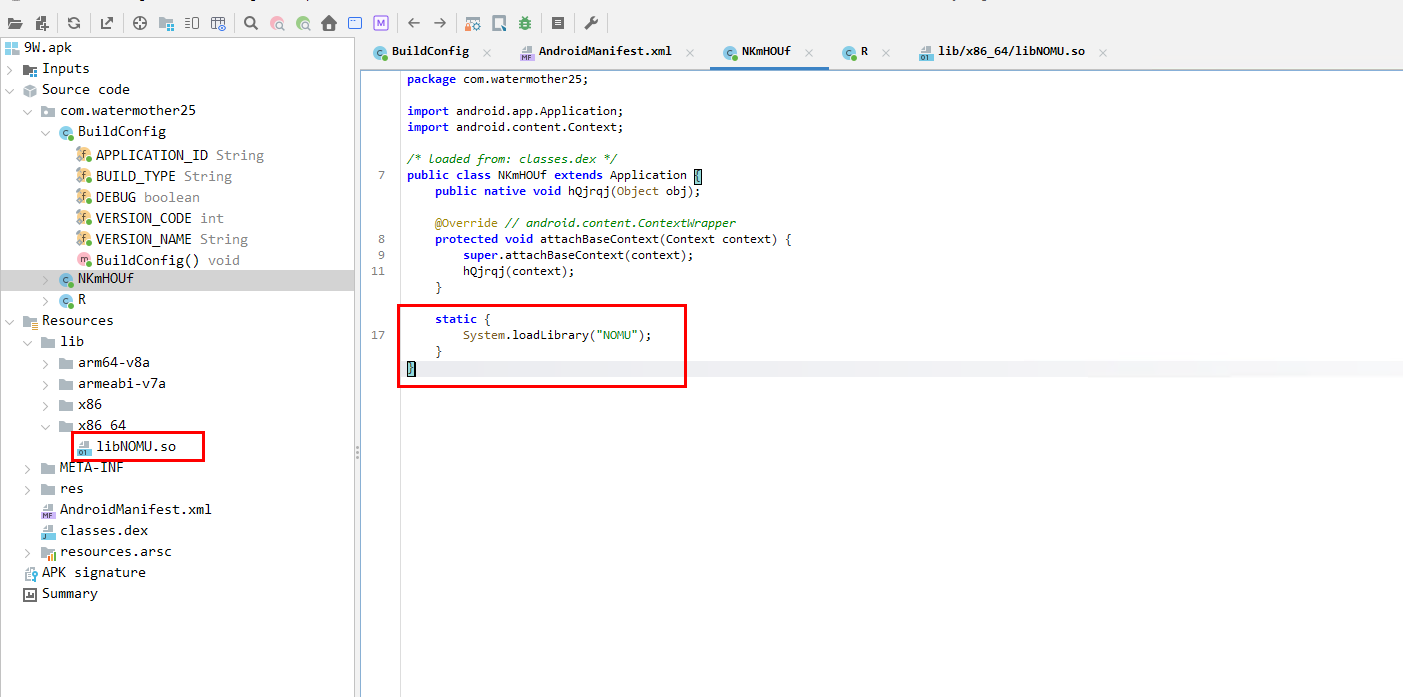Expand the NKmHOUf class tree node
Screen dimensions: 1403x697
point(46,280)
